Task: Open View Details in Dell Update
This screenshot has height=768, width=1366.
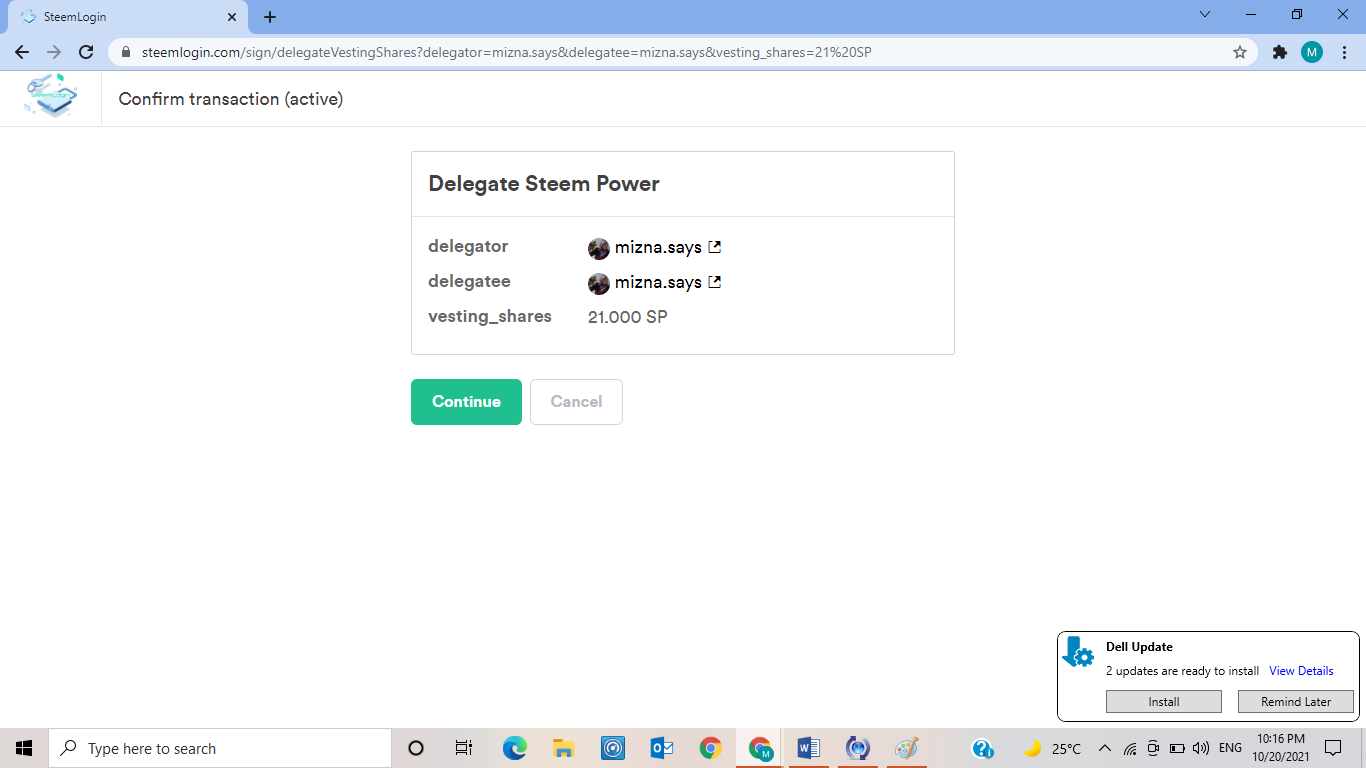Action: [1301, 671]
